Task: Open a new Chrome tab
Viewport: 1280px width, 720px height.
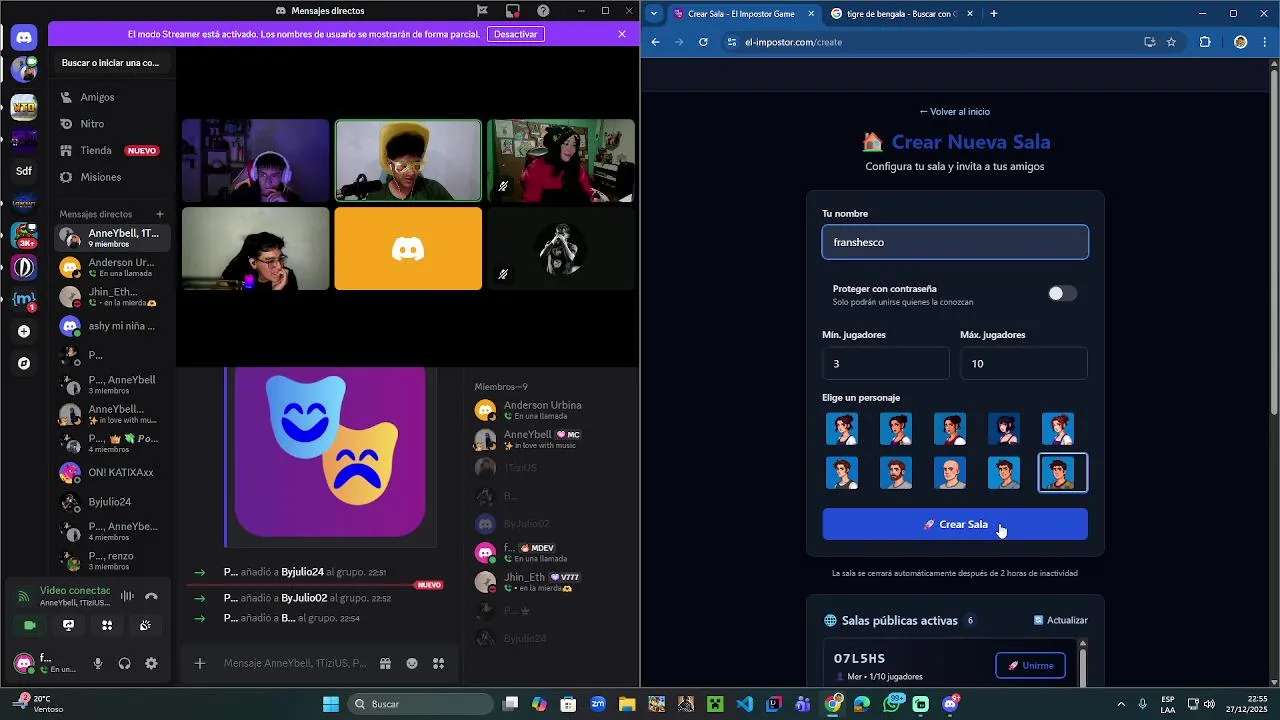Action: tap(994, 14)
